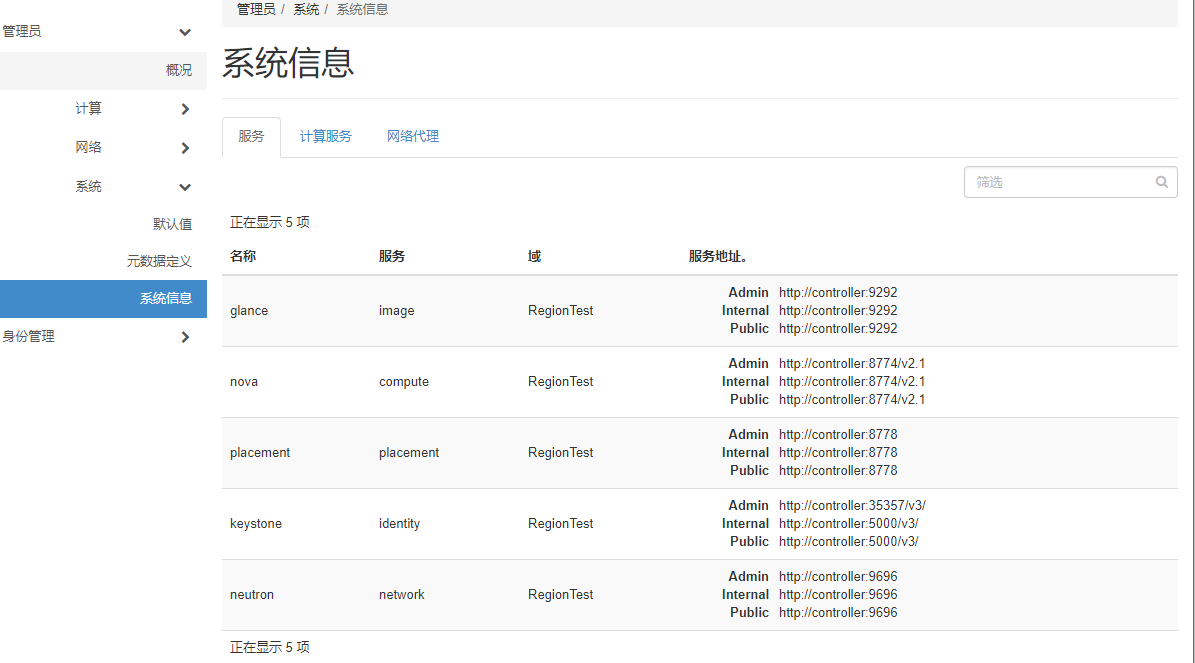The width and height of the screenshot is (1195, 663).
Task: Click the 域 column header
Action: coord(533,256)
